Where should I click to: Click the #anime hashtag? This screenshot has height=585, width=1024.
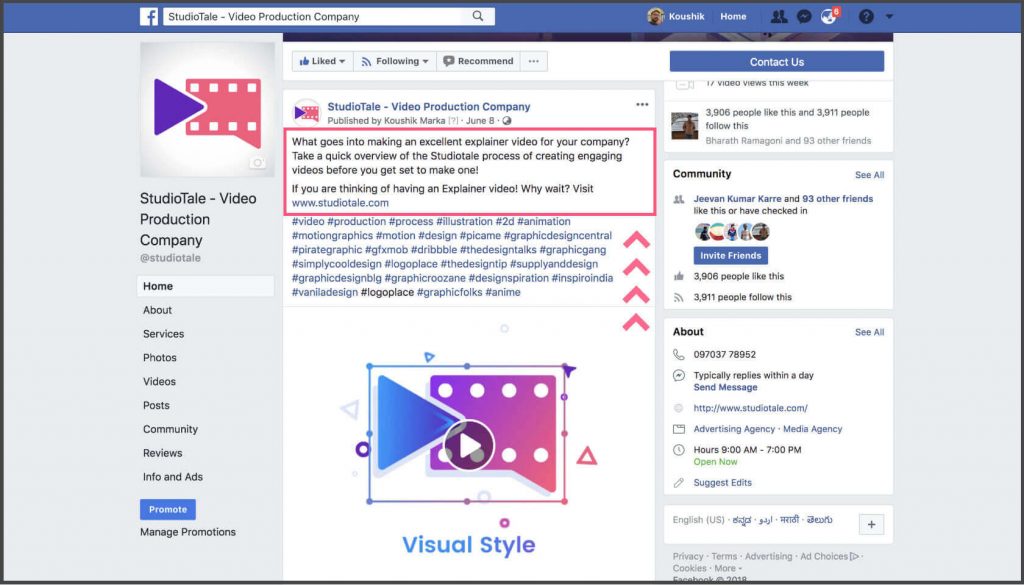point(503,292)
